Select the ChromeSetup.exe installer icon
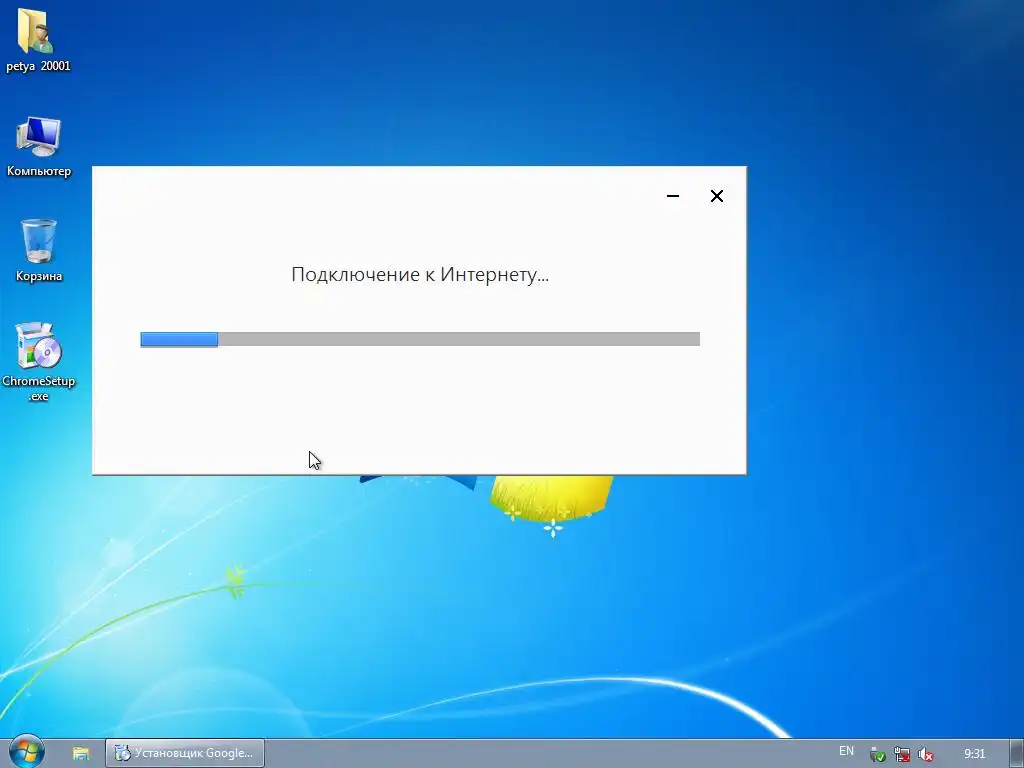1024x768 pixels. (x=39, y=361)
